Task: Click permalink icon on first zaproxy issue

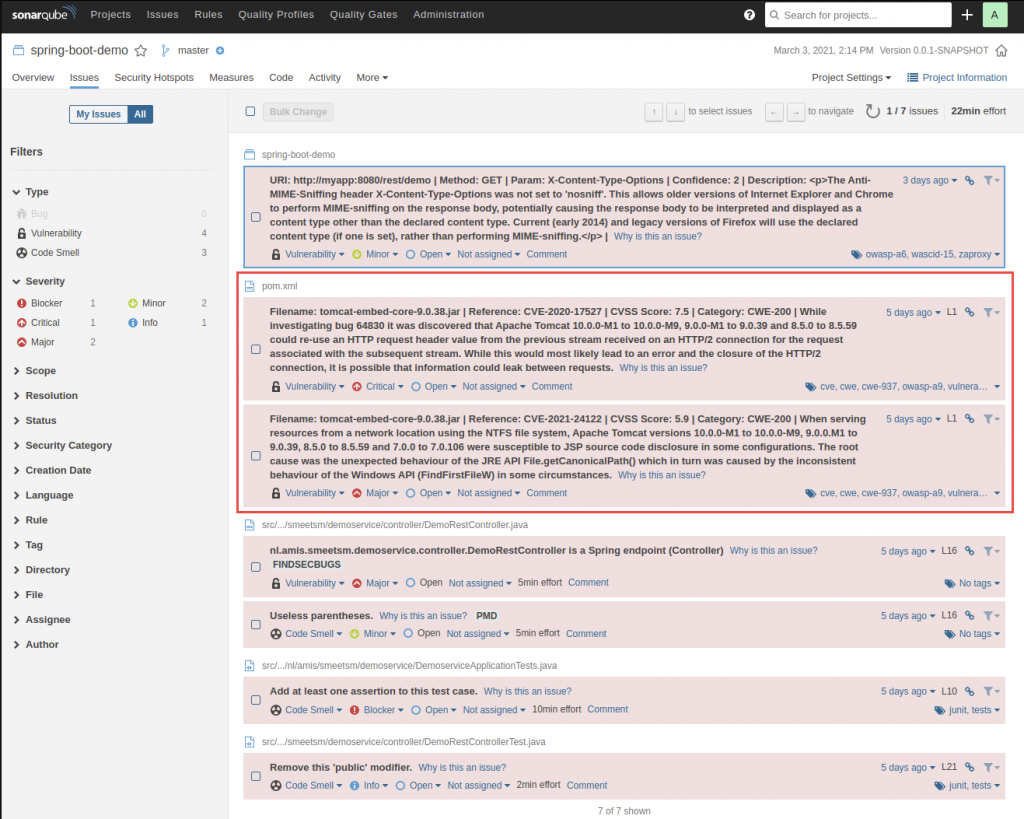Action: point(969,180)
